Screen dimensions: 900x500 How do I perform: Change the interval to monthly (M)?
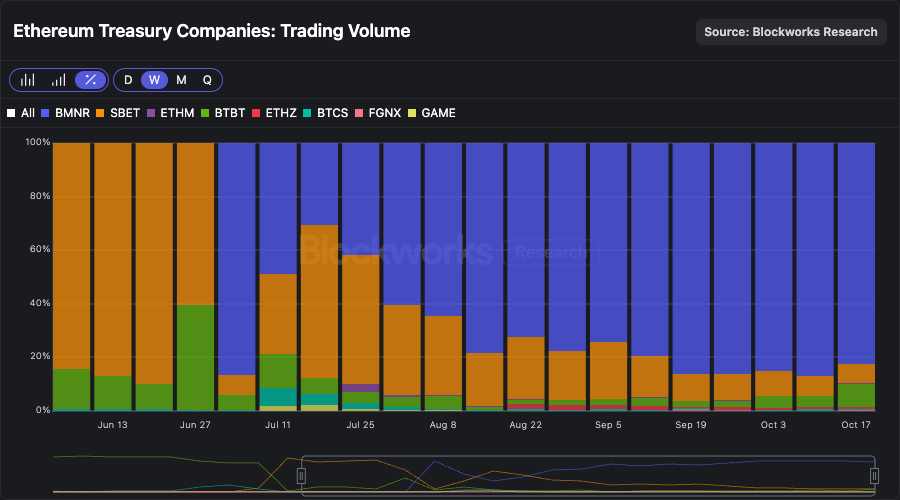pos(181,80)
